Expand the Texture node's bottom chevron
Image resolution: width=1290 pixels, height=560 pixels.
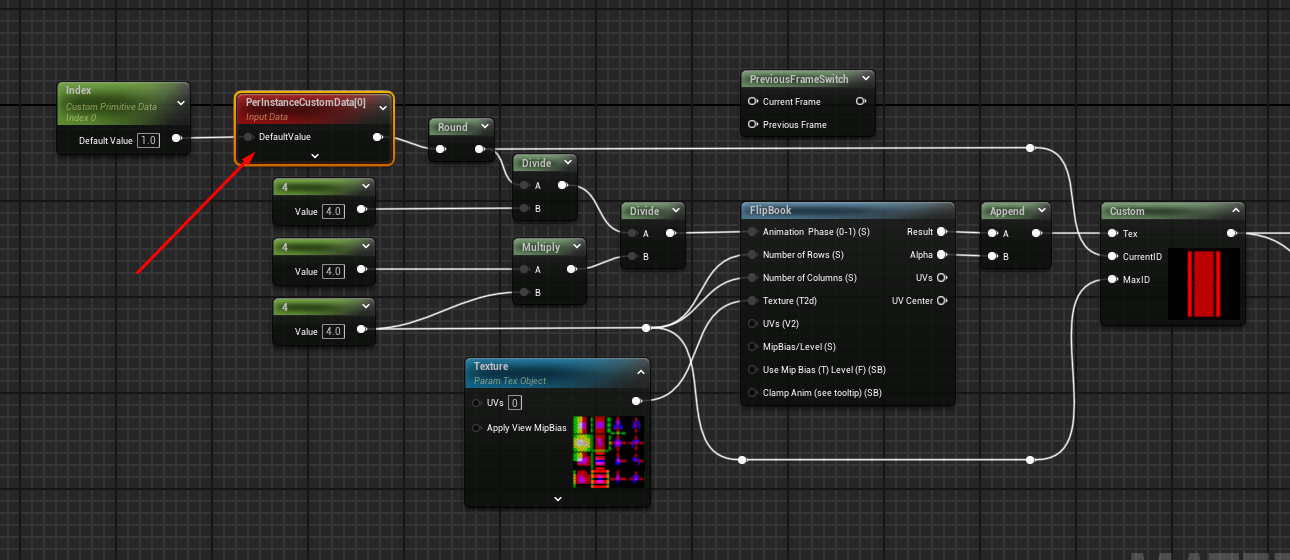tap(558, 498)
